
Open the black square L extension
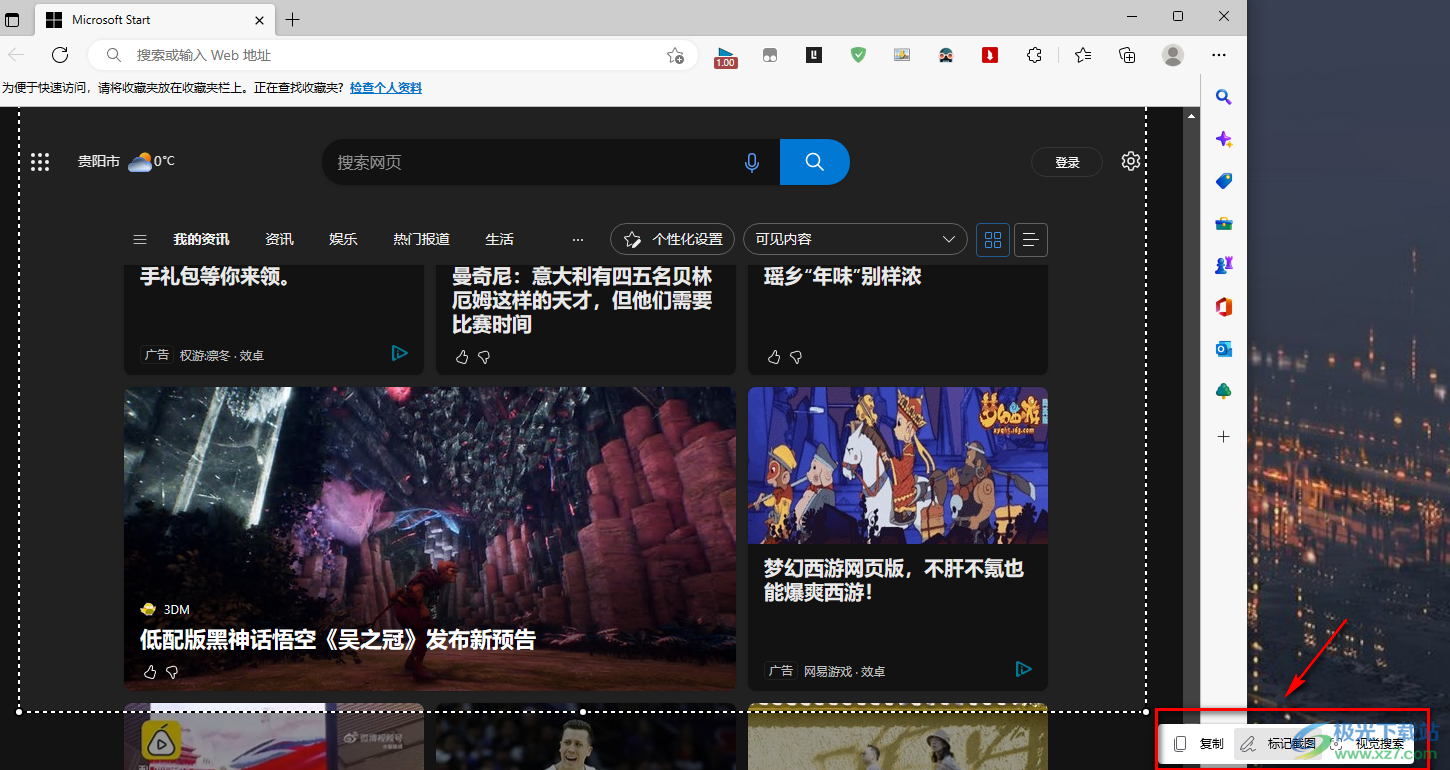click(814, 55)
